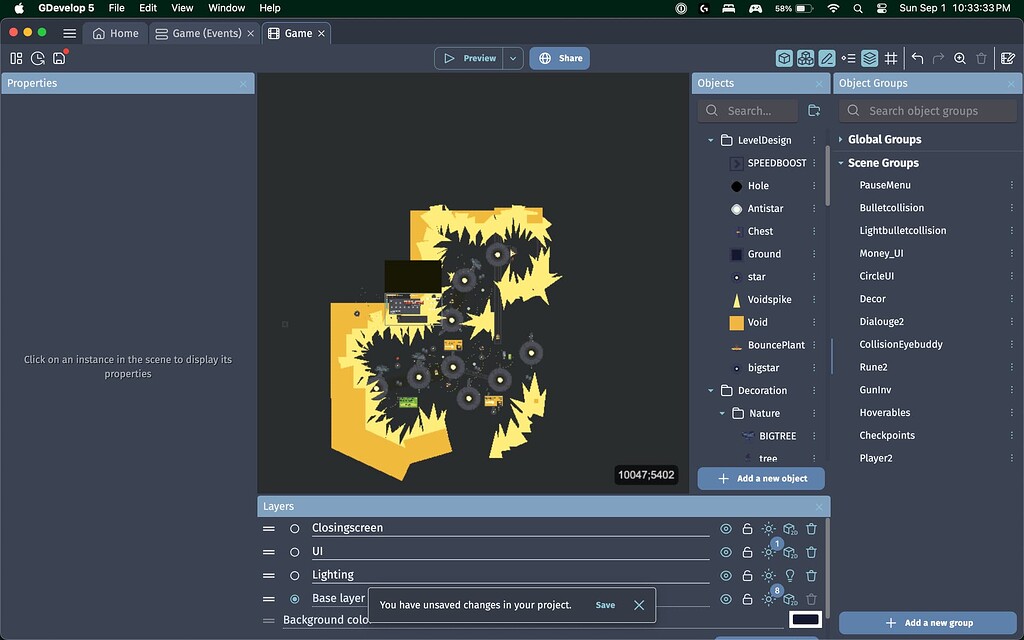Open the Layers panel icon in toolbar
1024x640 pixels.
click(870, 58)
